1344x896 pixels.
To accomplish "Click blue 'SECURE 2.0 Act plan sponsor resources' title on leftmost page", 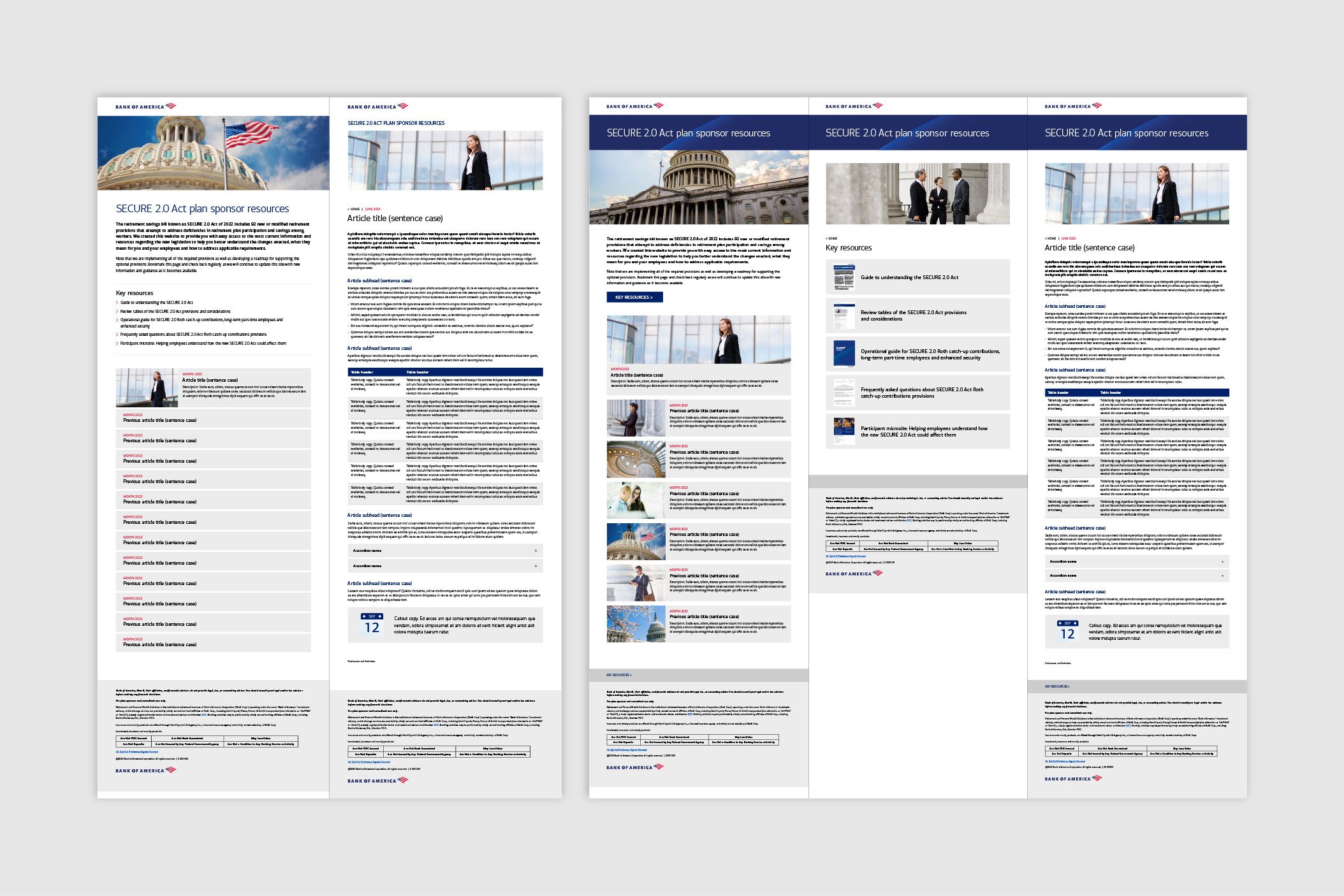I will [x=202, y=208].
